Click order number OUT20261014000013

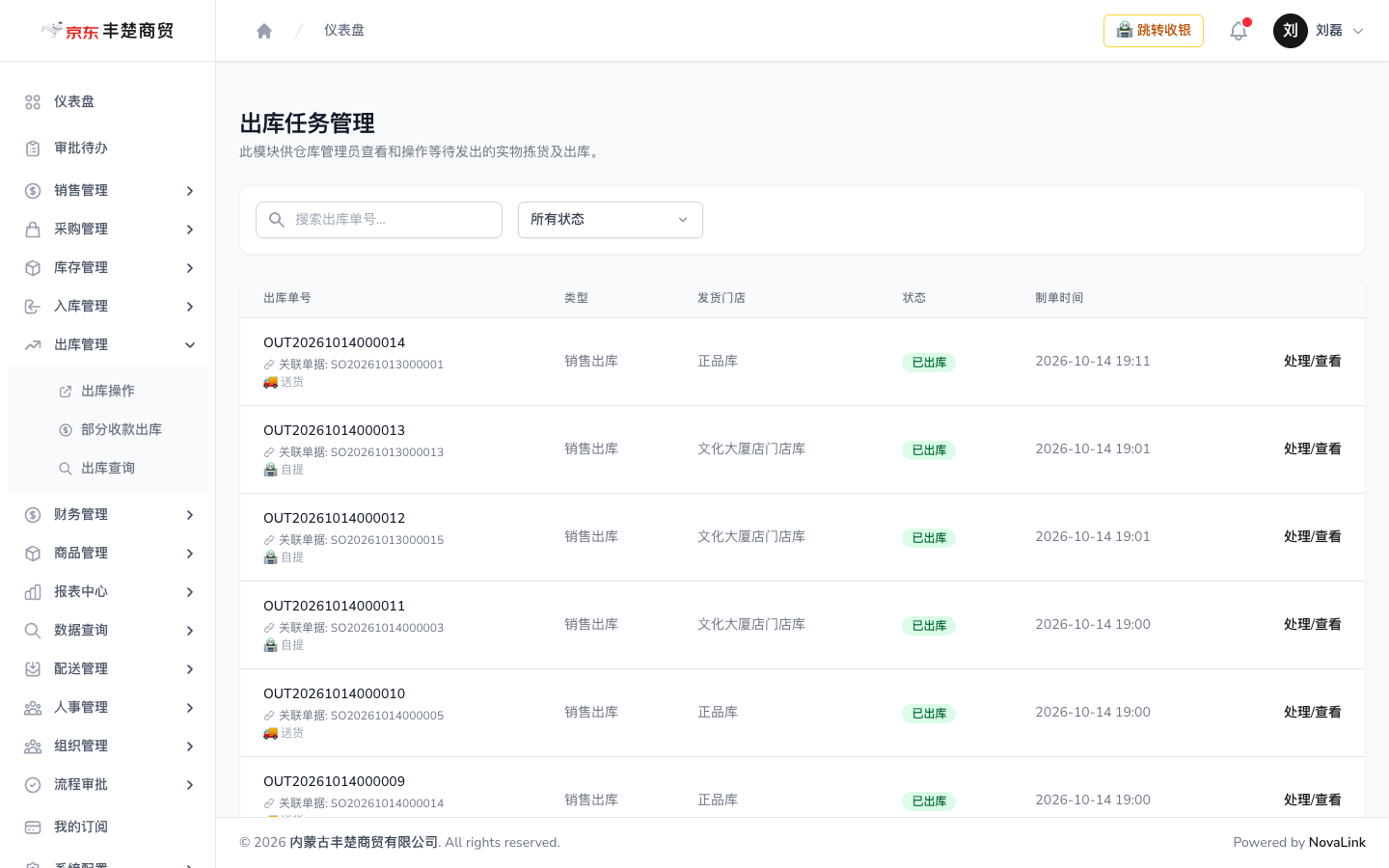[334, 431]
